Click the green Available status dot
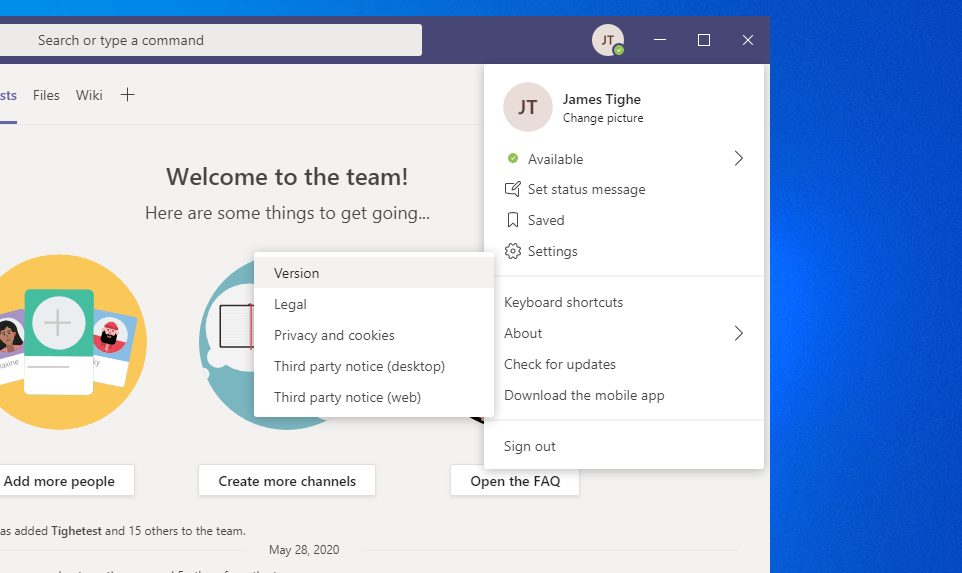This screenshot has height=573, width=962. (x=513, y=159)
